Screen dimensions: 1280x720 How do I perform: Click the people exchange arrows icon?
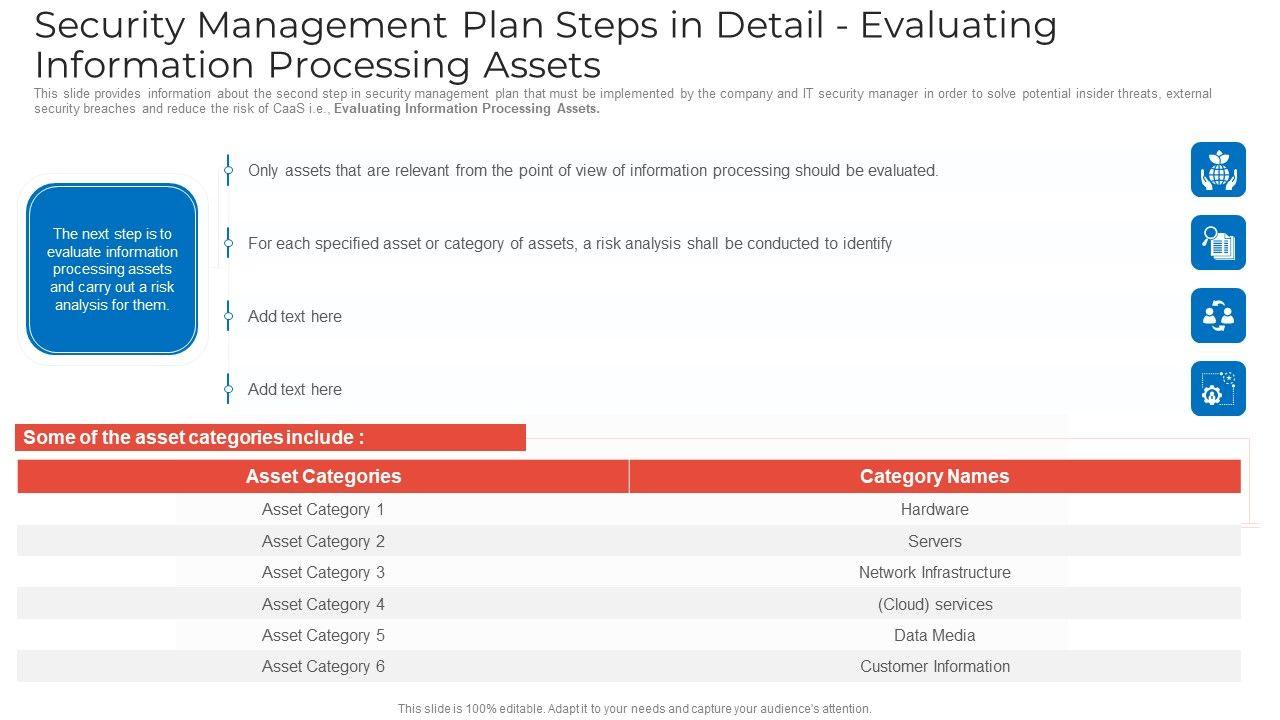pos(1218,315)
